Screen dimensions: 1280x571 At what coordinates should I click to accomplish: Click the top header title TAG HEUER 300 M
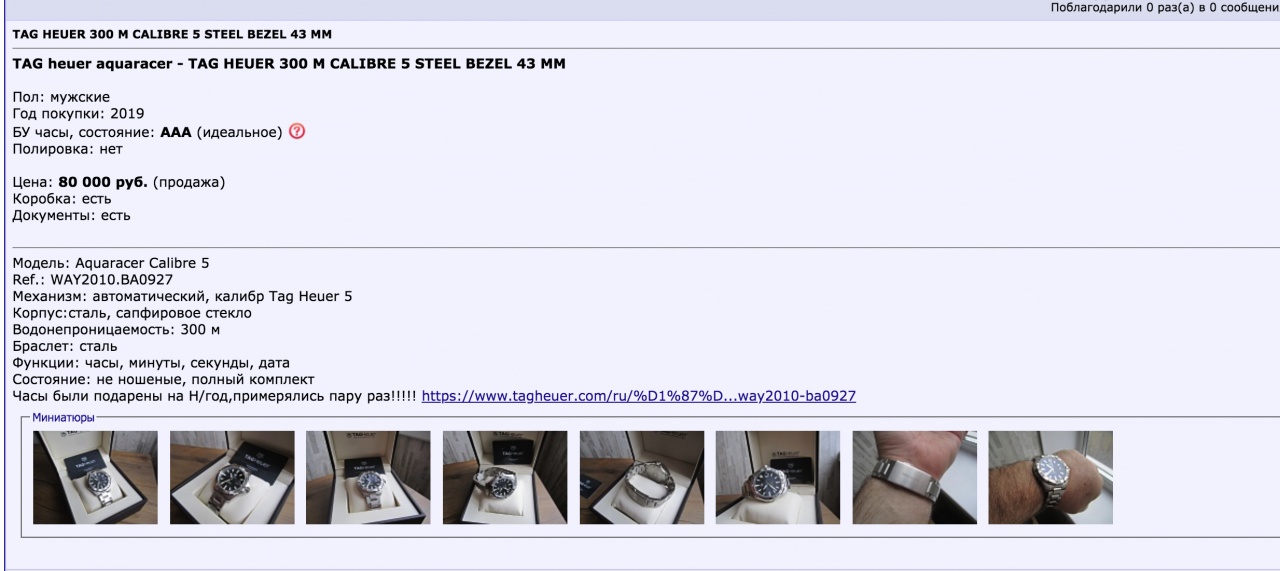[x=172, y=34]
